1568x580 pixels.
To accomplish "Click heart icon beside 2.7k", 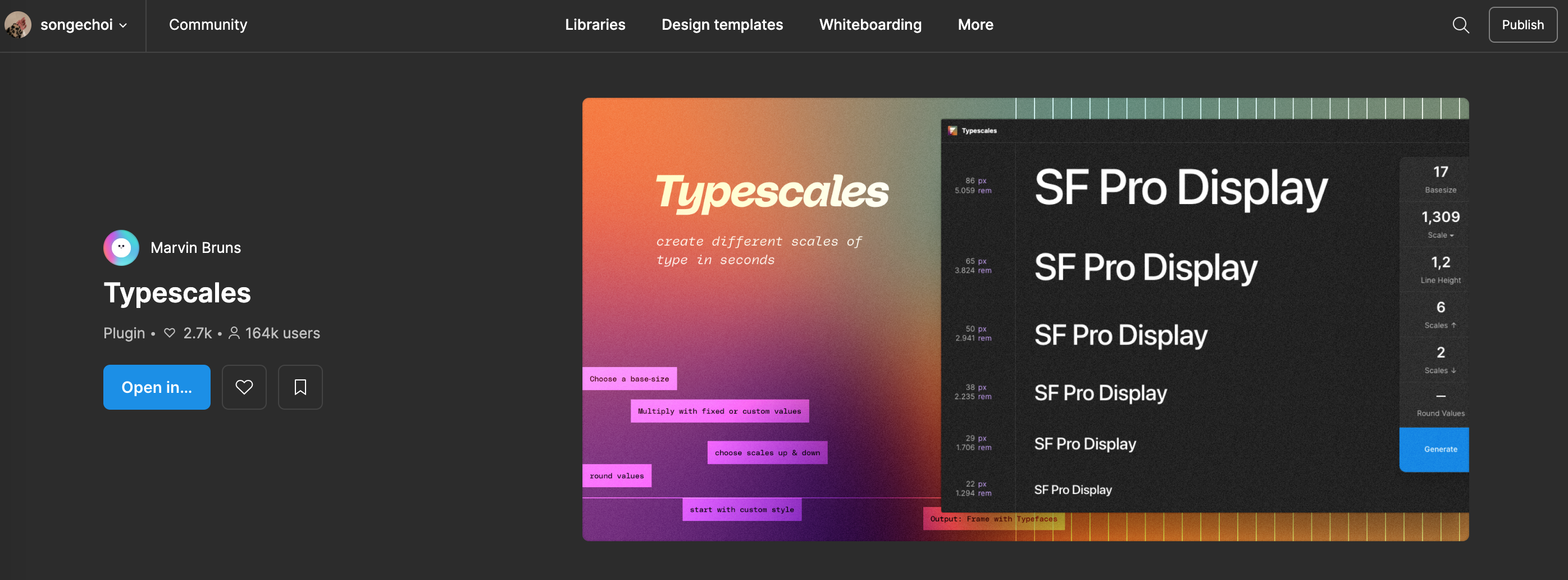I will point(170,333).
